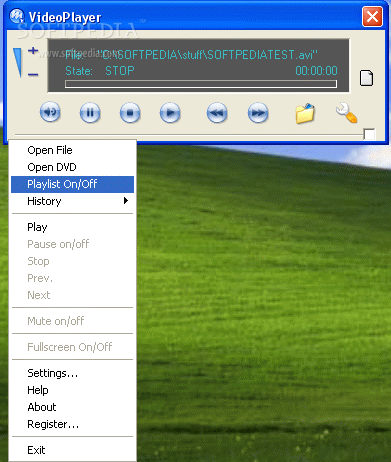Click the playlist page icon
This screenshot has height=462, width=391.
coord(366,78)
